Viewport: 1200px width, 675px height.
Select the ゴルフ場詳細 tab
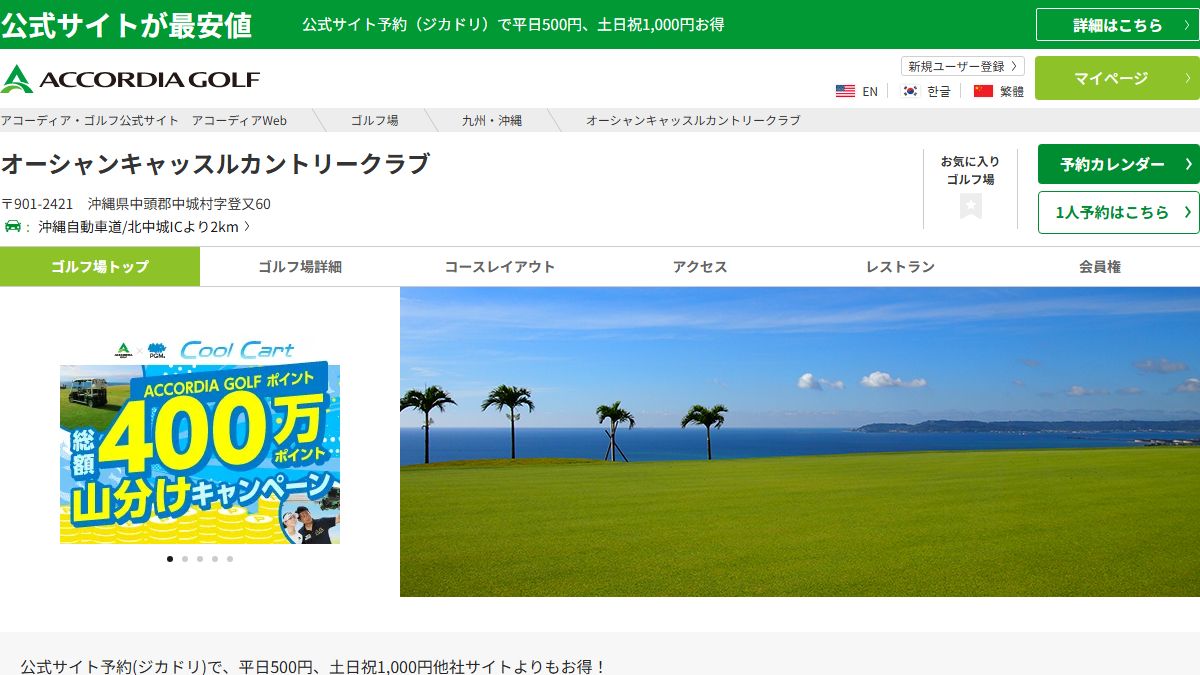point(300,266)
